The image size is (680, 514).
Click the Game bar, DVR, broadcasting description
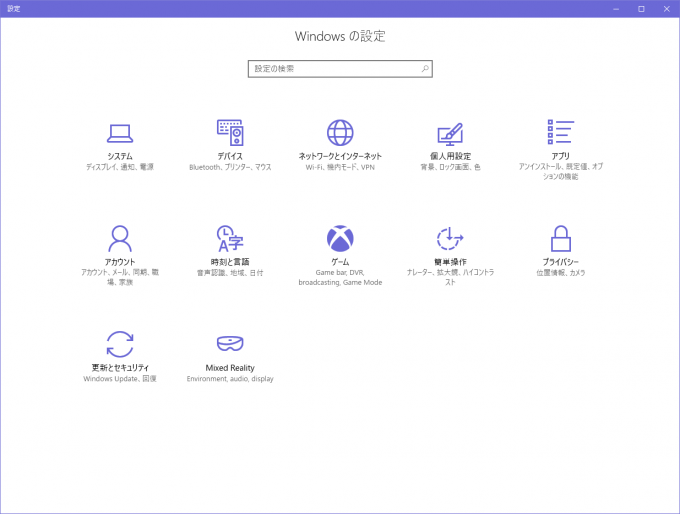point(340,278)
